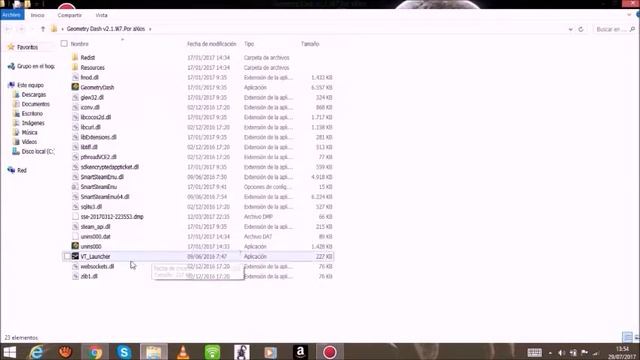The width and height of the screenshot is (640, 360).
Task: Click the red recorder icon in taskbar
Action: pos(329,352)
